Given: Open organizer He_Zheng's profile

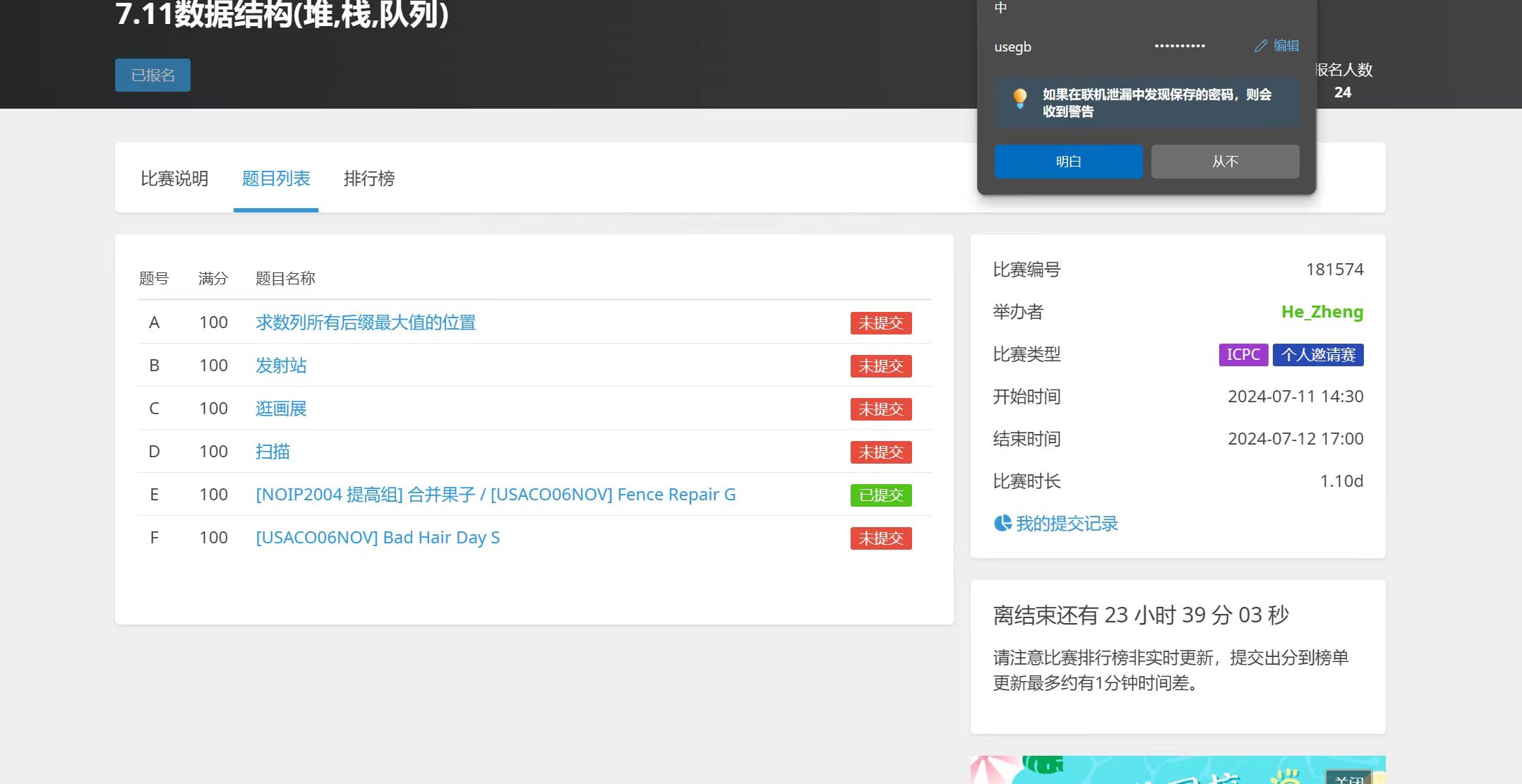Looking at the screenshot, I should pyautogui.click(x=1322, y=312).
